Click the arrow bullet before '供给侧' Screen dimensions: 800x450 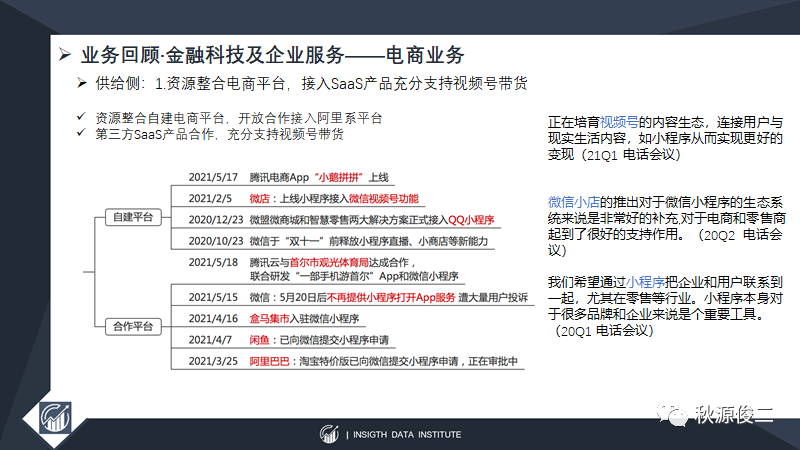(82, 83)
